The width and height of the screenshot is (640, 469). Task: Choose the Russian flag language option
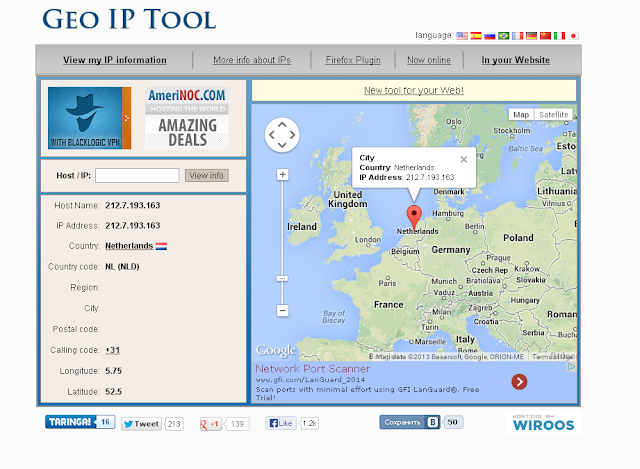[x=489, y=36]
